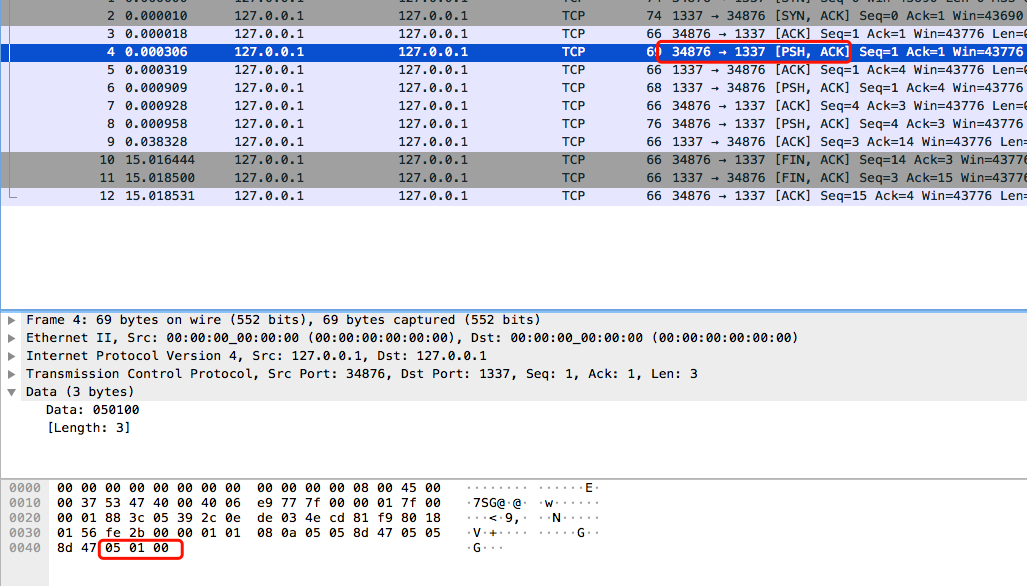Expand the Frame 4 details row
The image size is (1027, 586).
(12, 320)
